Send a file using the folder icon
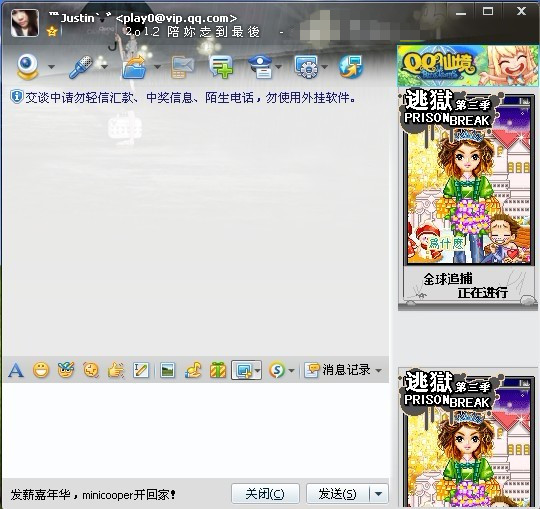The height and width of the screenshot is (509, 540). [134, 67]
